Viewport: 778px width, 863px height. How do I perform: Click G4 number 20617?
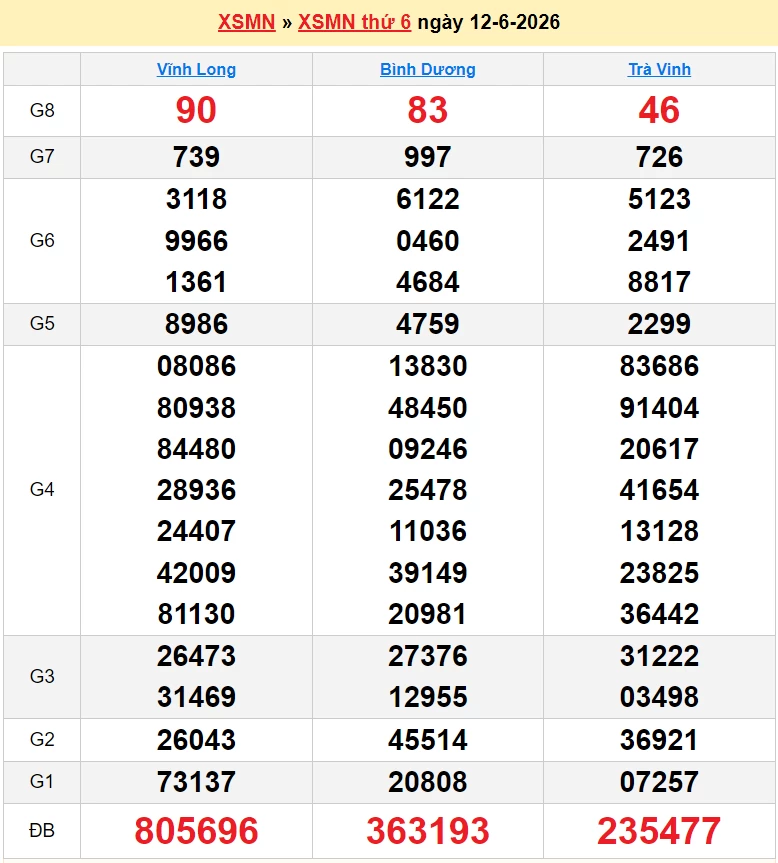(x=659, y=449)
